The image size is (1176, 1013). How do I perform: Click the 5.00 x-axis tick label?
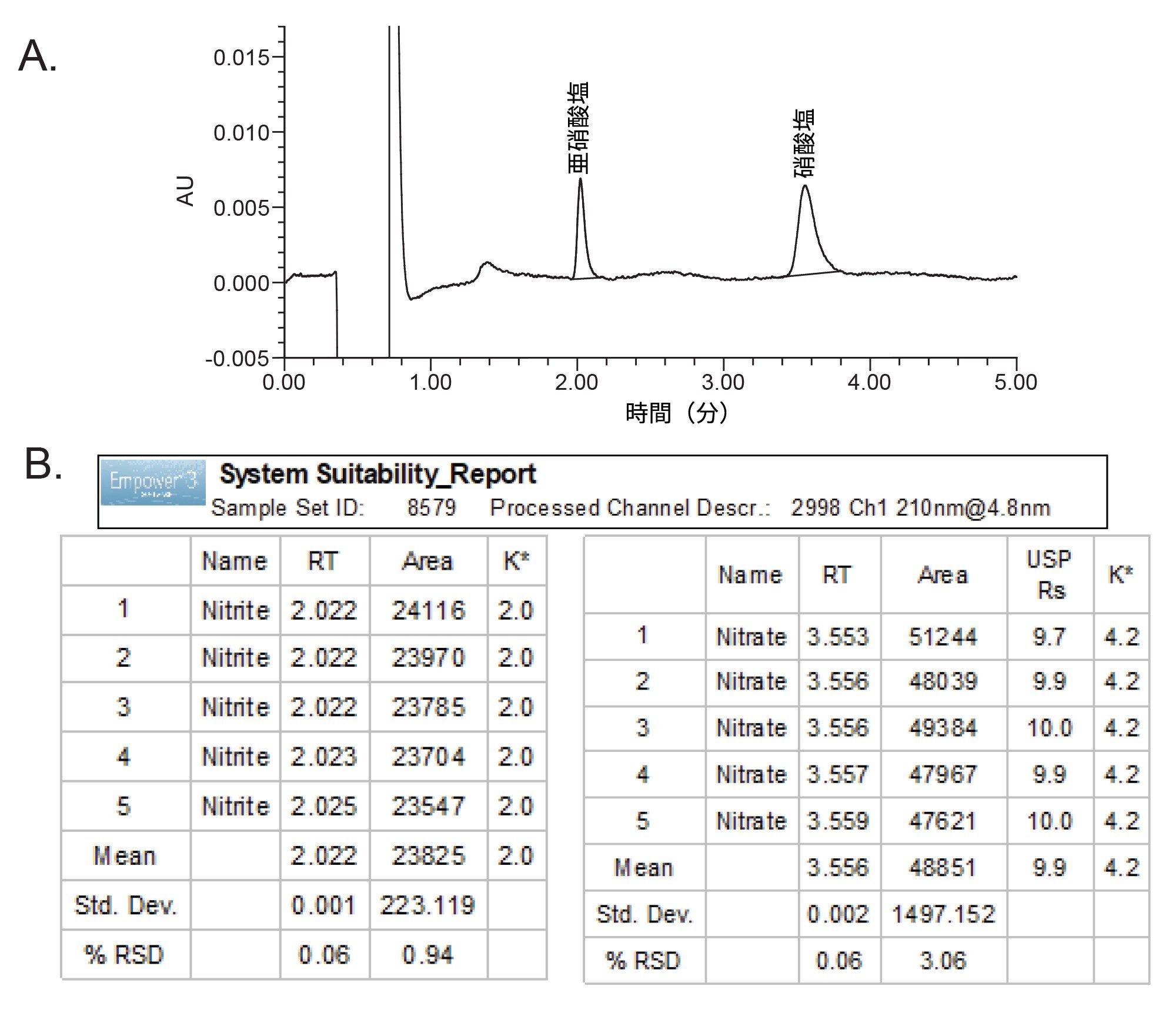tap(1016, 383)
